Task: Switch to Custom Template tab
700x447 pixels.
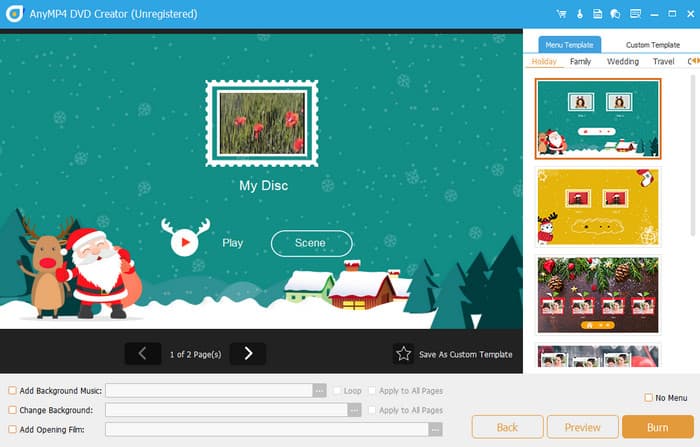Action: pos(653,45)
